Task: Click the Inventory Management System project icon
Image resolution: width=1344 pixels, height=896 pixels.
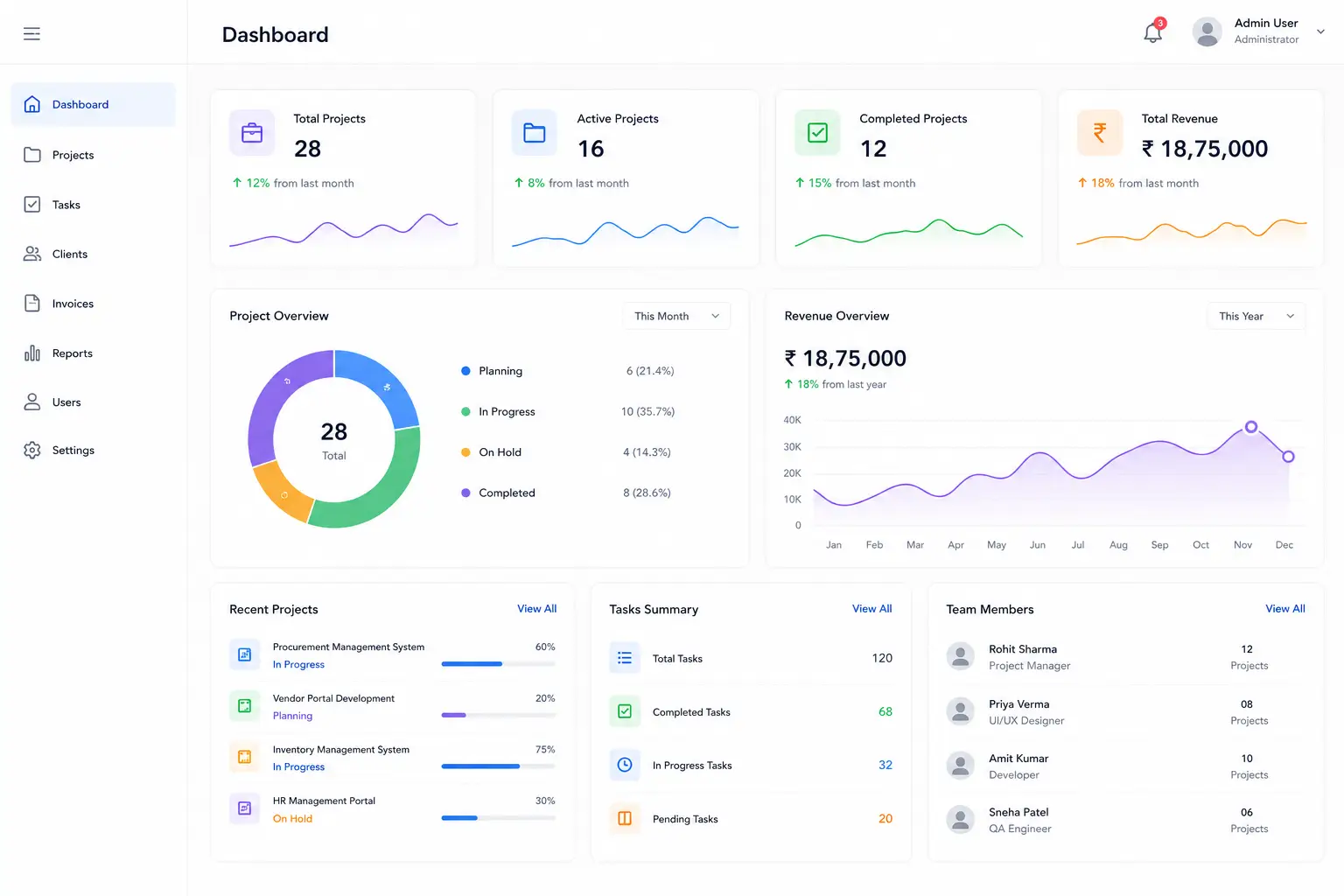Action: click(244, 757)
